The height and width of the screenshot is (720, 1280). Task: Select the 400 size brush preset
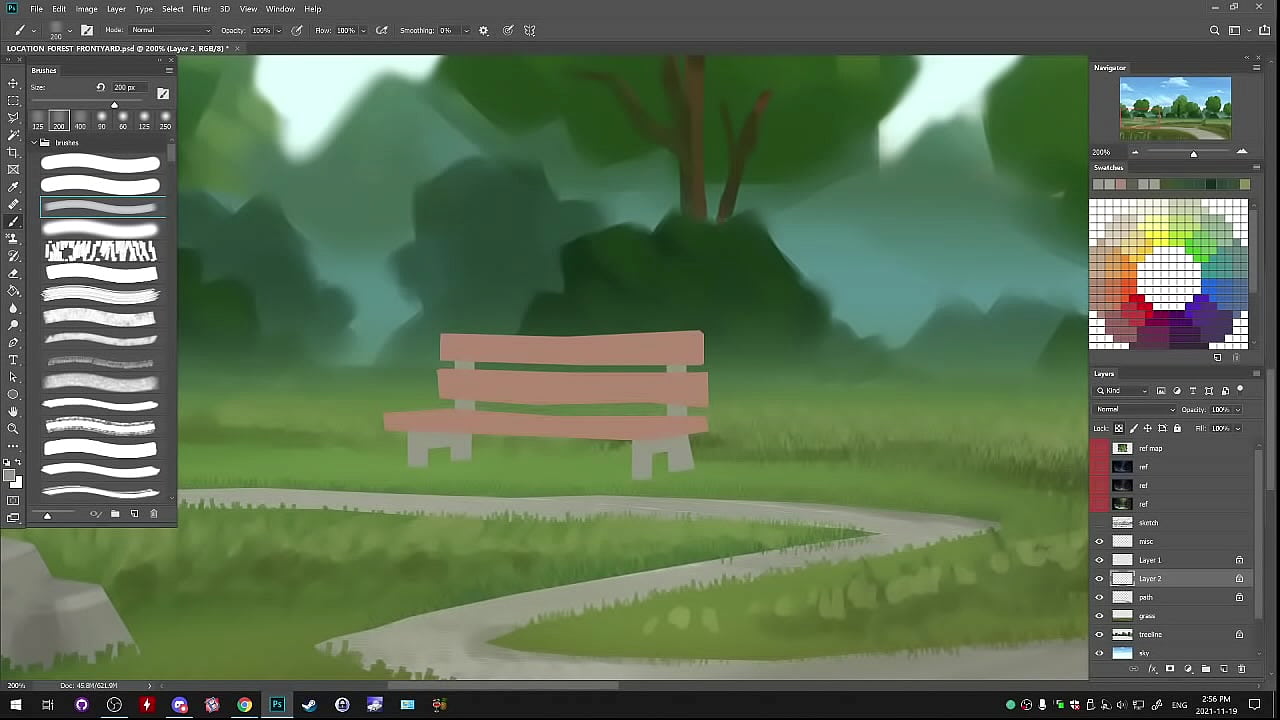point(80,120)
